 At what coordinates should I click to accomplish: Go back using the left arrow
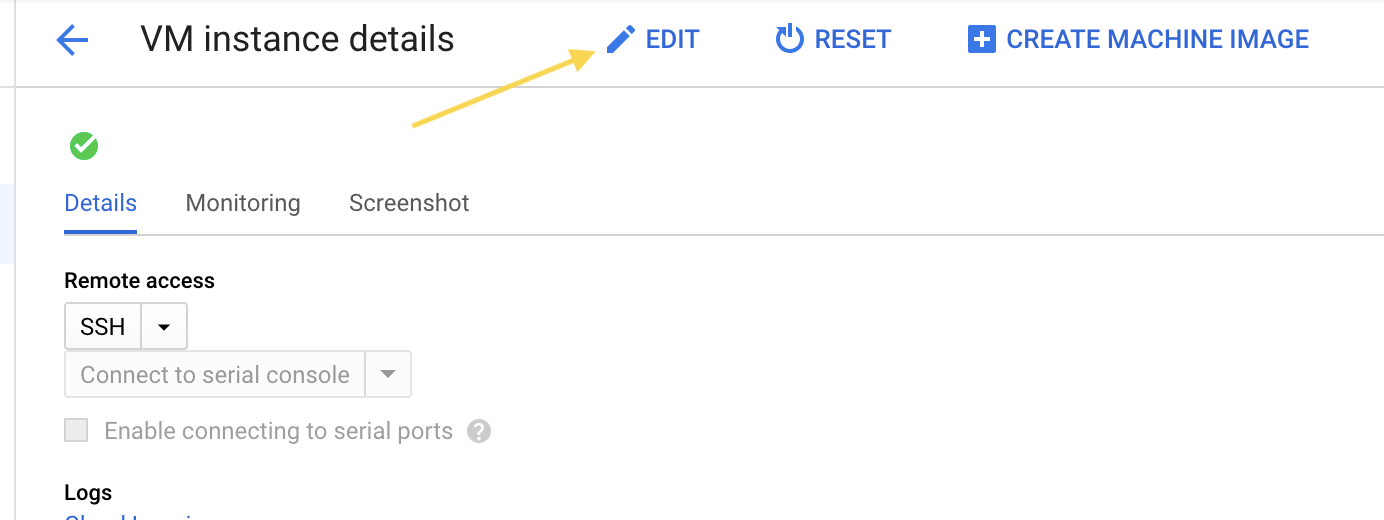tap(73, 40)
